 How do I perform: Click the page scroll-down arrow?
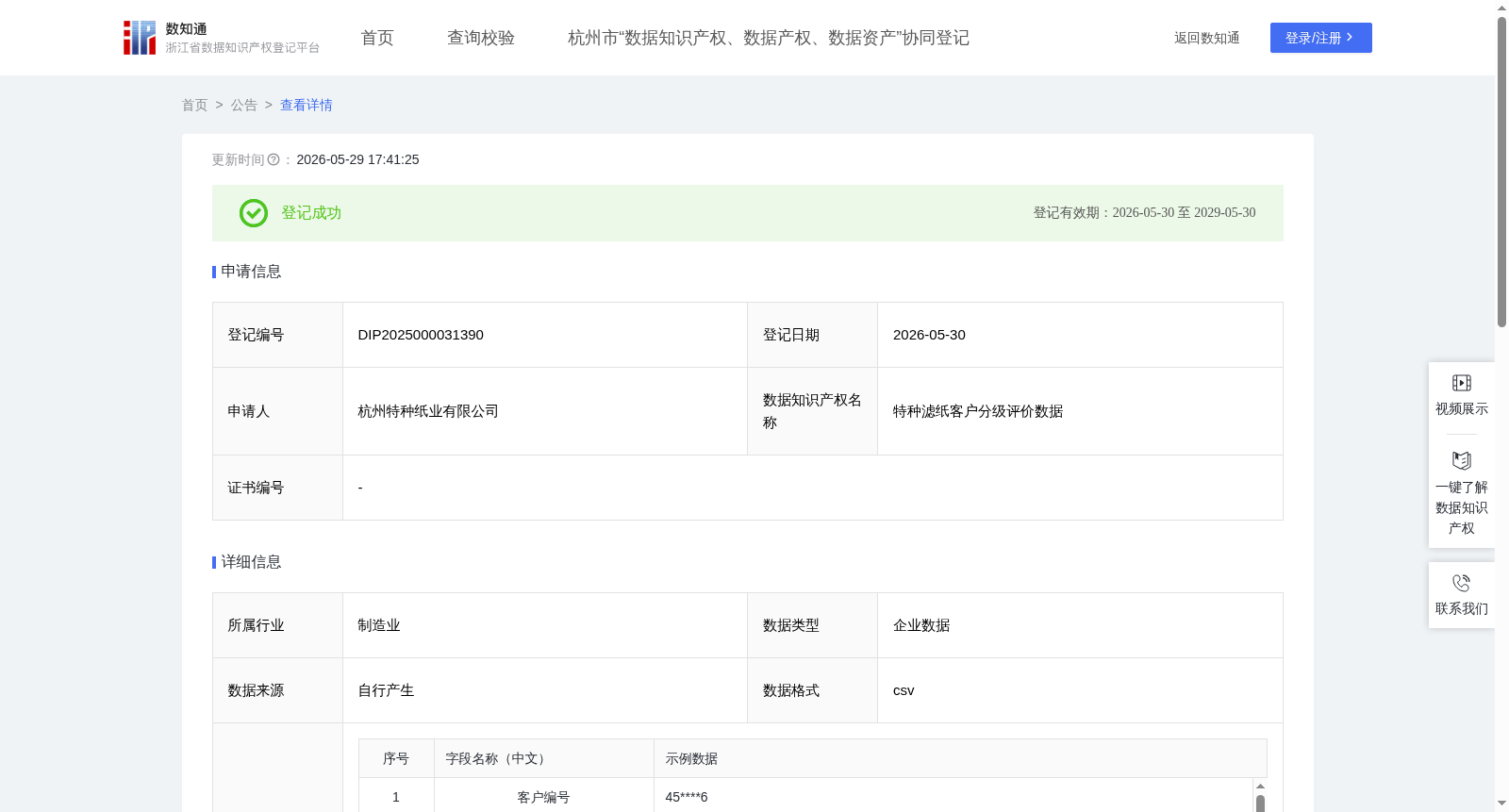tap(1501, 804)
